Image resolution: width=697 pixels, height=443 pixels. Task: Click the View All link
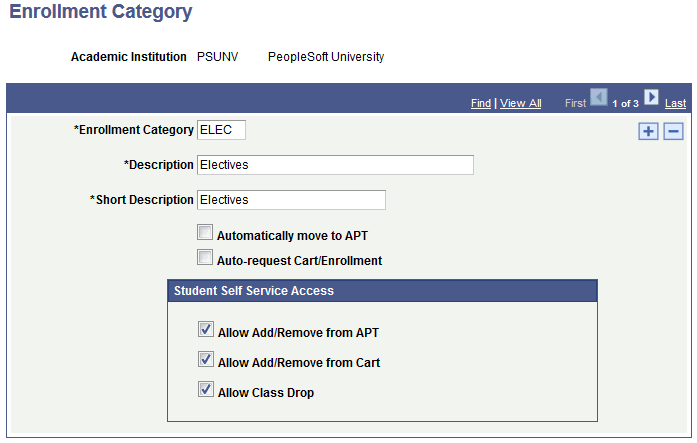point(520,103)
